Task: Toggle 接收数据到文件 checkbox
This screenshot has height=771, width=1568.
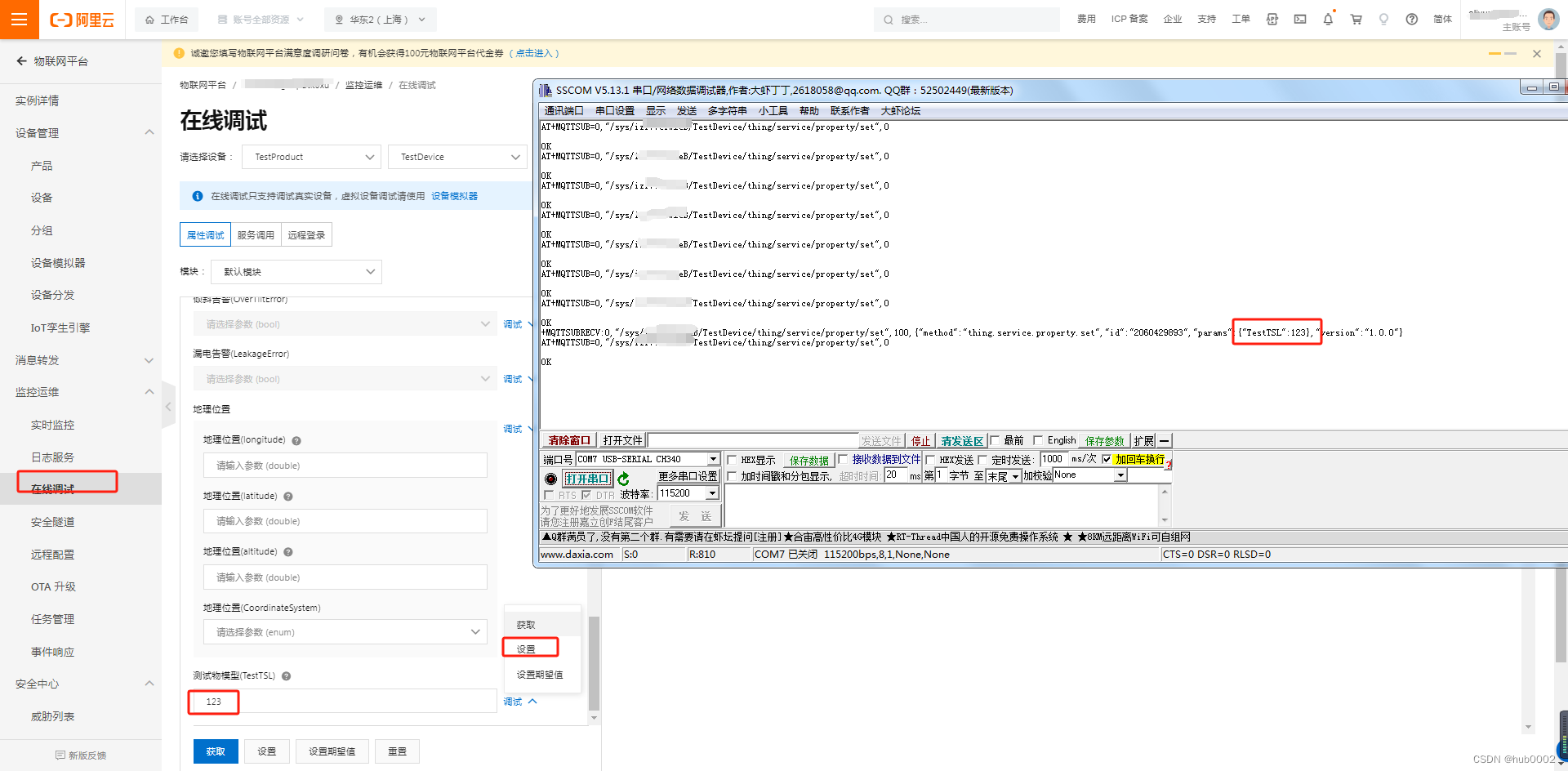Action: 843,459
